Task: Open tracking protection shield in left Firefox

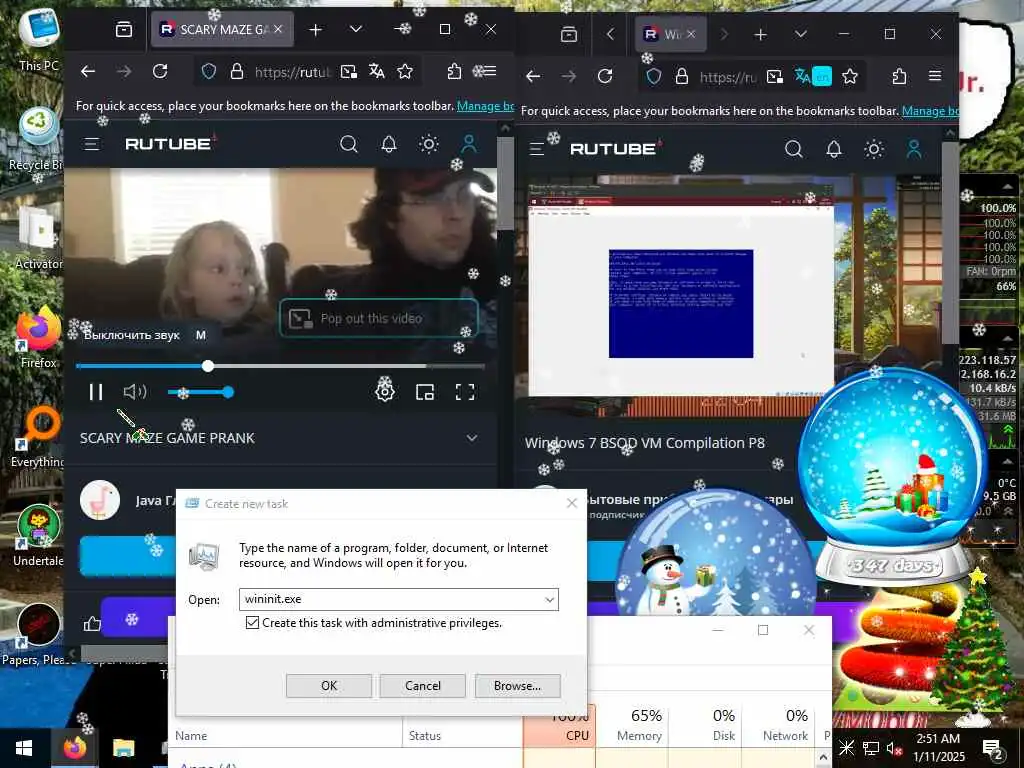Action: click(208, 71)
